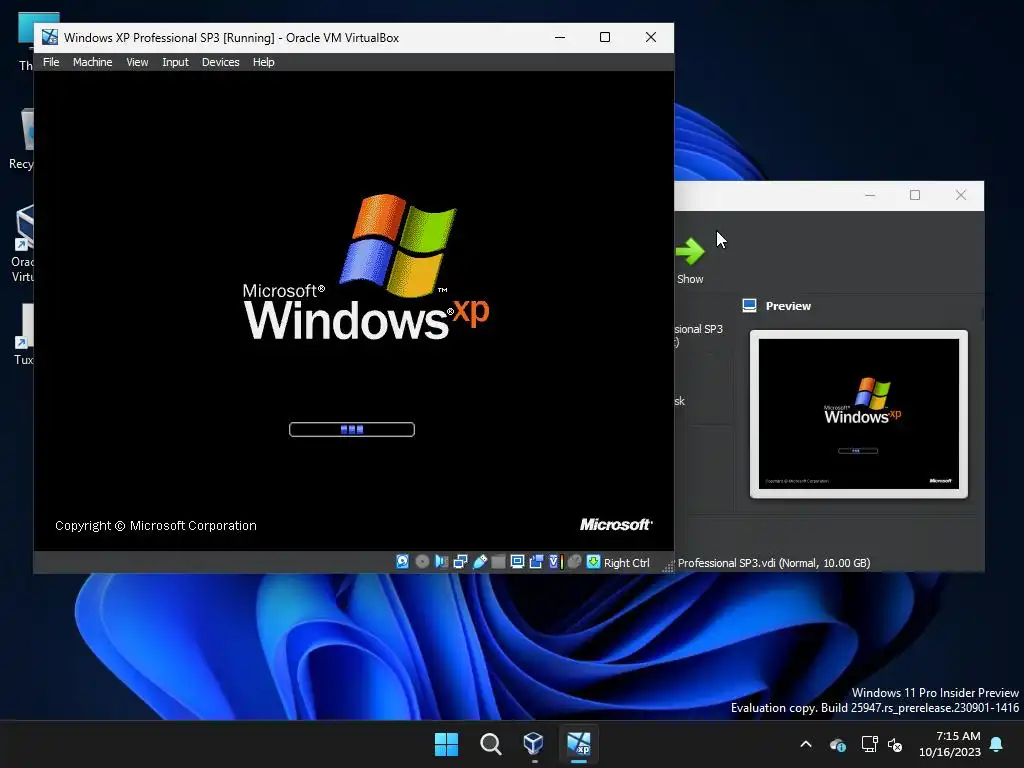Click the green host key arrow icon
The height and width of the screenshot is (768, 1024).
593,562
